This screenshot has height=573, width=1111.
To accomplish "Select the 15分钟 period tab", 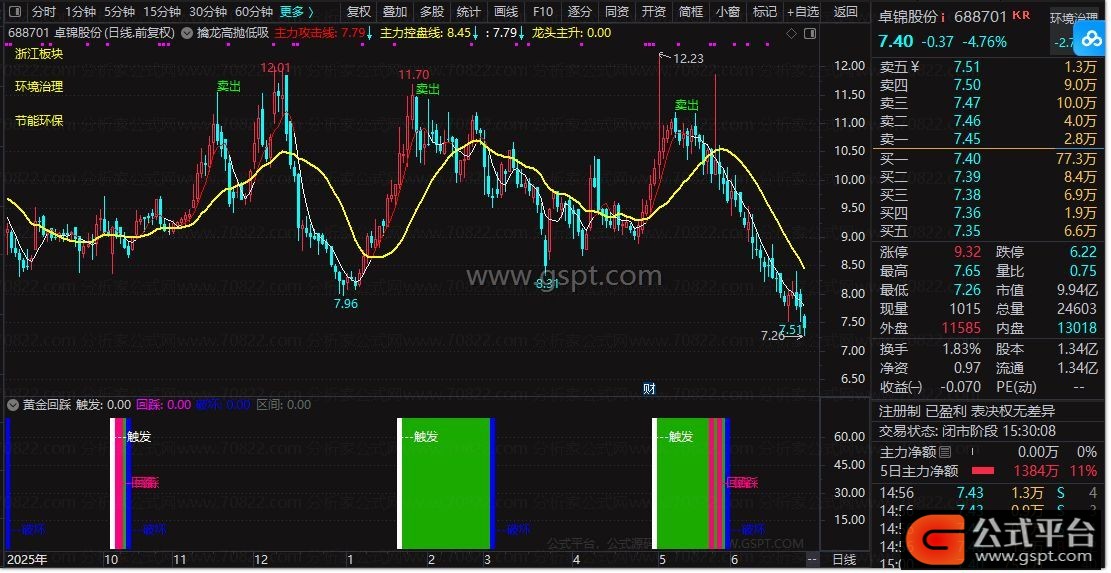I will [x=162, y=12].
